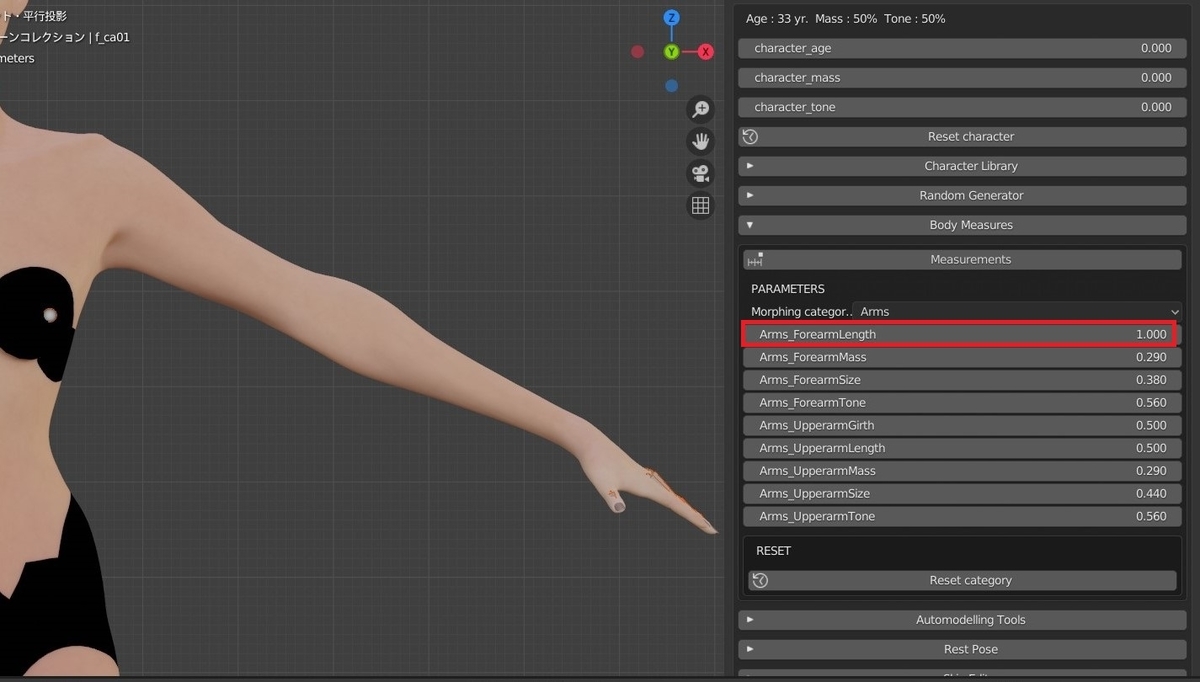
Task: Expand the Character Library panel
Action: coord(961,166)
